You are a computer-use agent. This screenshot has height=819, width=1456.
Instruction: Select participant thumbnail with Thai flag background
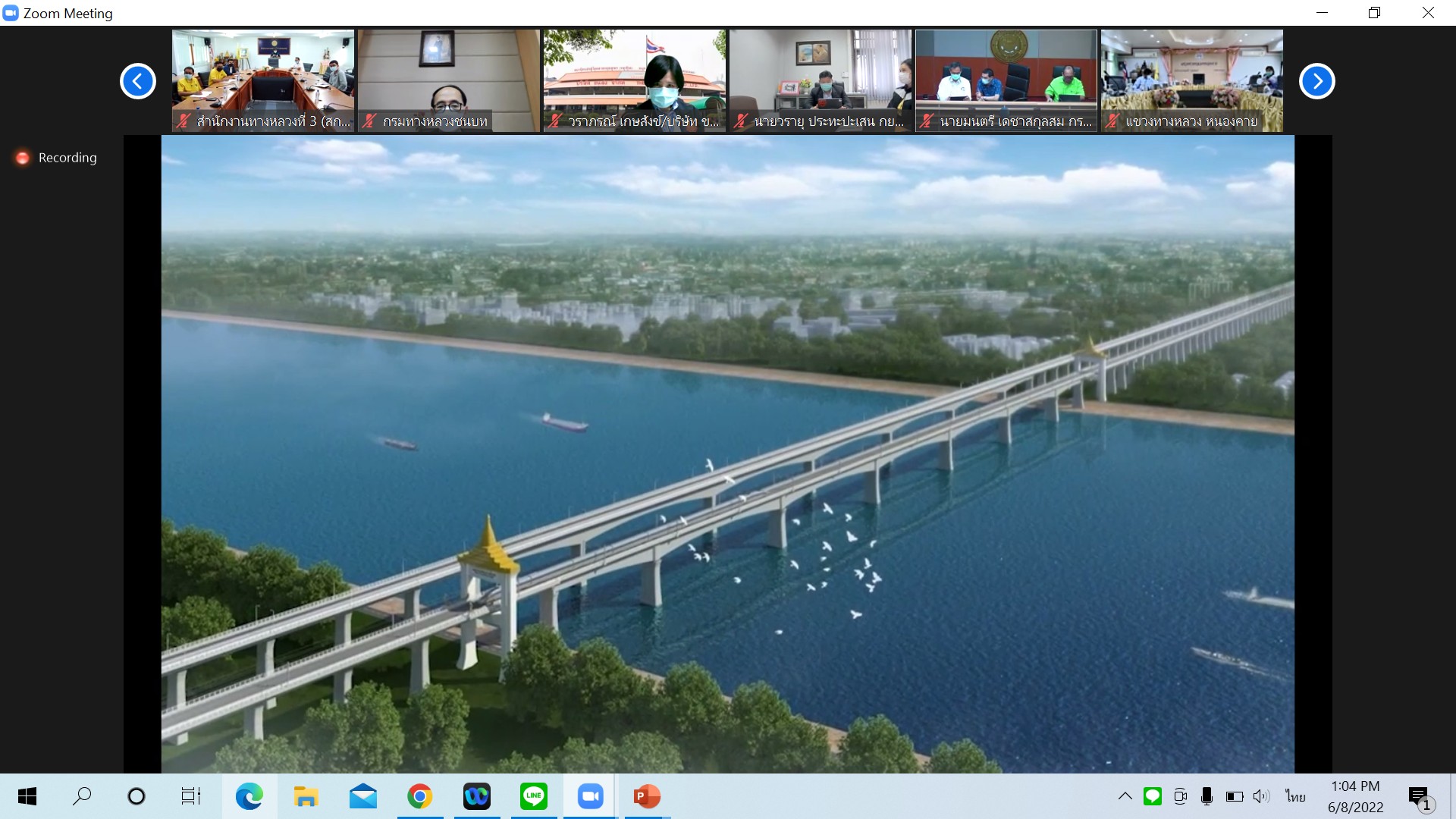(634, 80)
